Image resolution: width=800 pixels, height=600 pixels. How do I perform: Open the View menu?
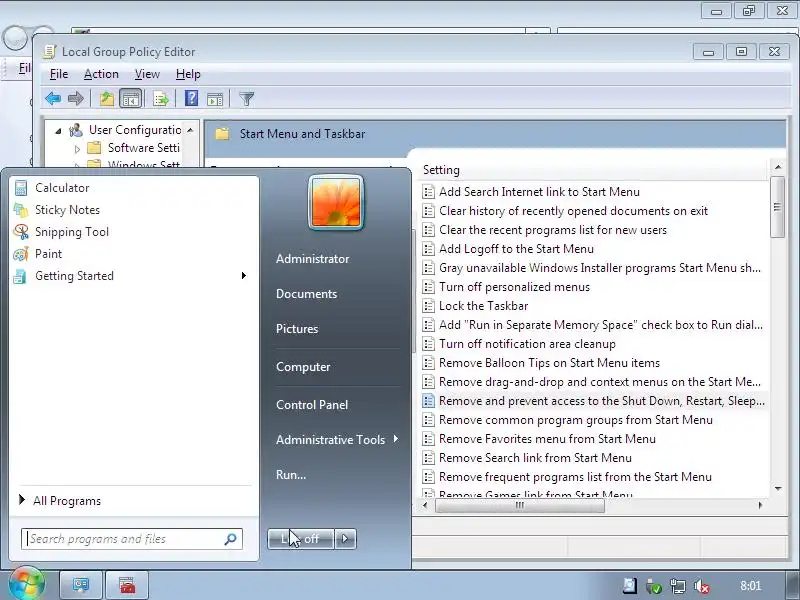(147, 74)
